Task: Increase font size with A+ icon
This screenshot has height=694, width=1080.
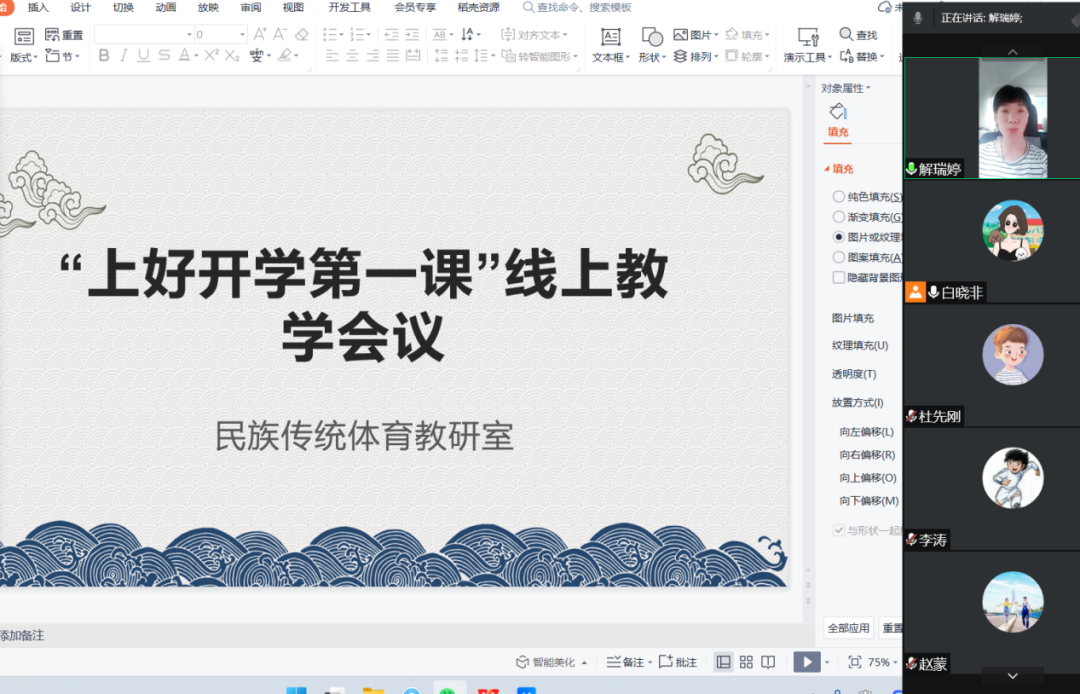Action: (x=260, y=34)
